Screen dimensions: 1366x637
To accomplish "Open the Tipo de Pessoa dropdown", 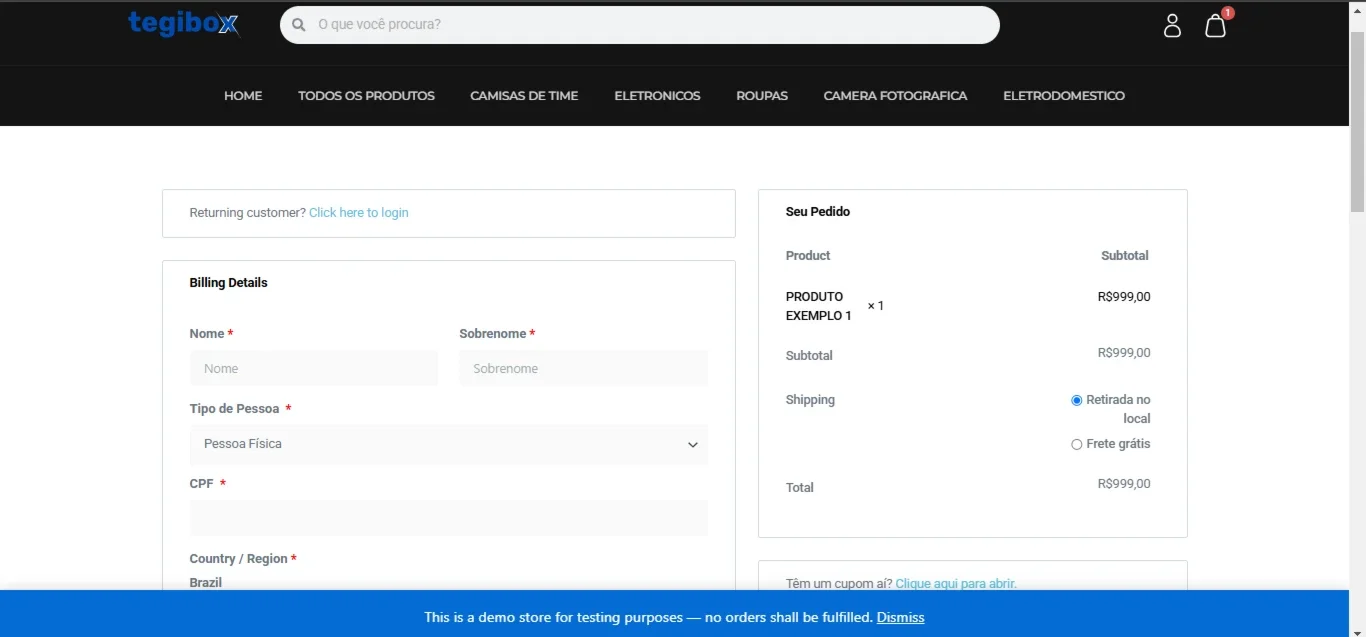I will click(x=449, y=444).
